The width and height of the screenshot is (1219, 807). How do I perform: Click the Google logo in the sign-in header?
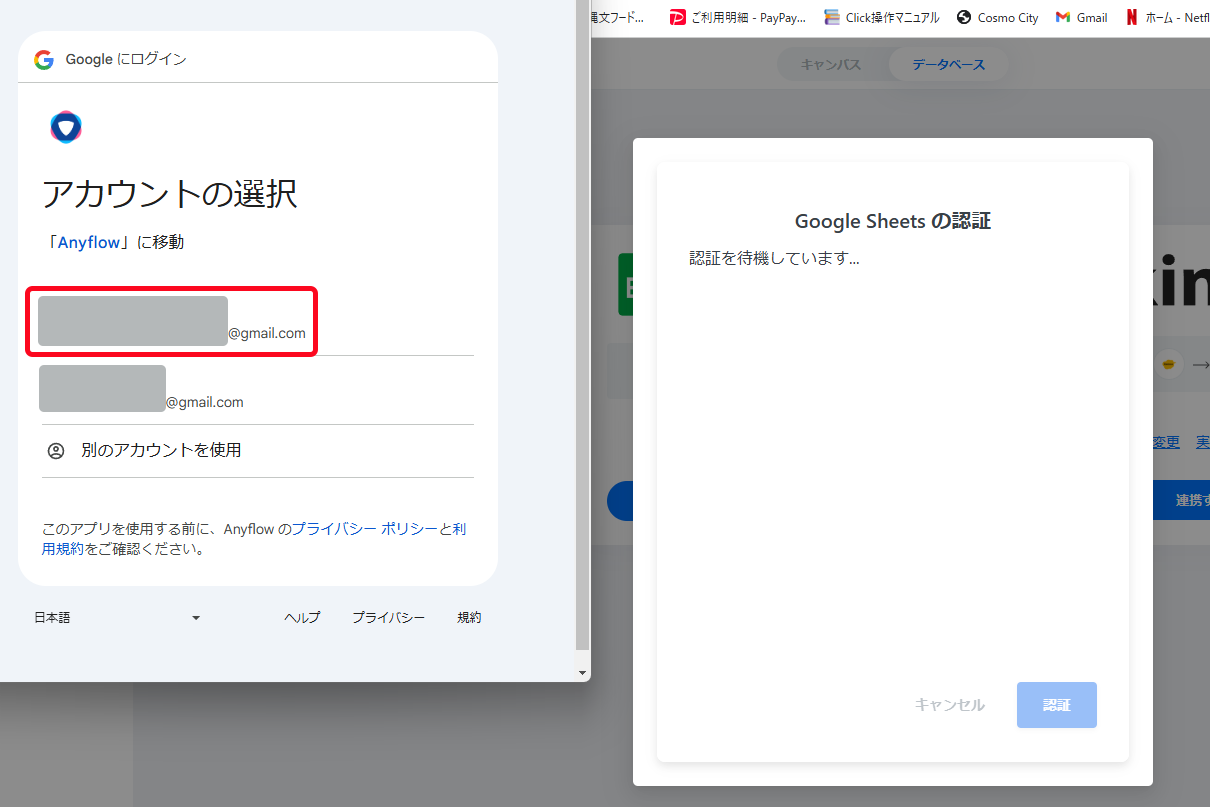click(44, 59)
